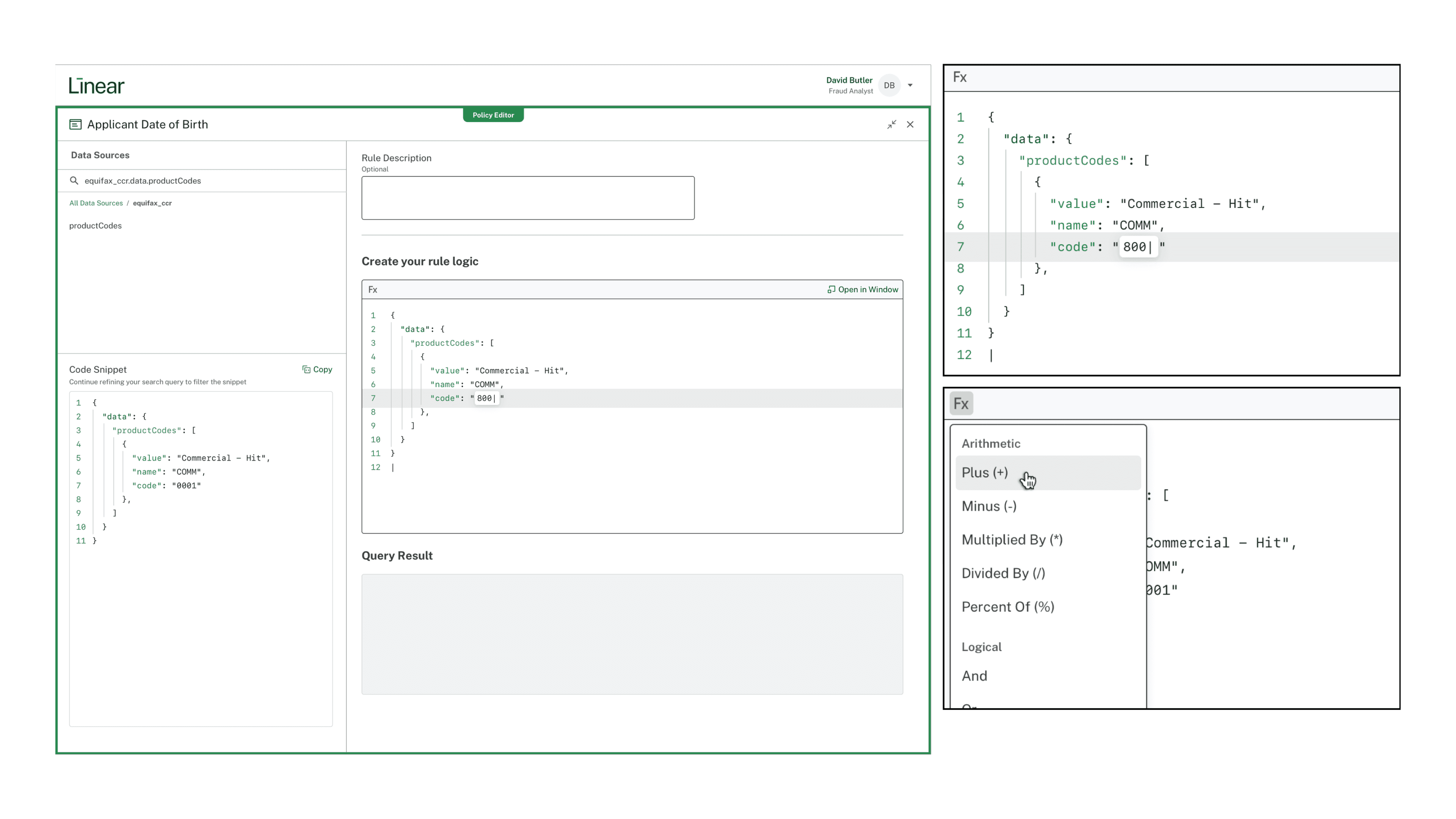
Task: Collapse the policy editor panel
Action: (x=891, y=124)
